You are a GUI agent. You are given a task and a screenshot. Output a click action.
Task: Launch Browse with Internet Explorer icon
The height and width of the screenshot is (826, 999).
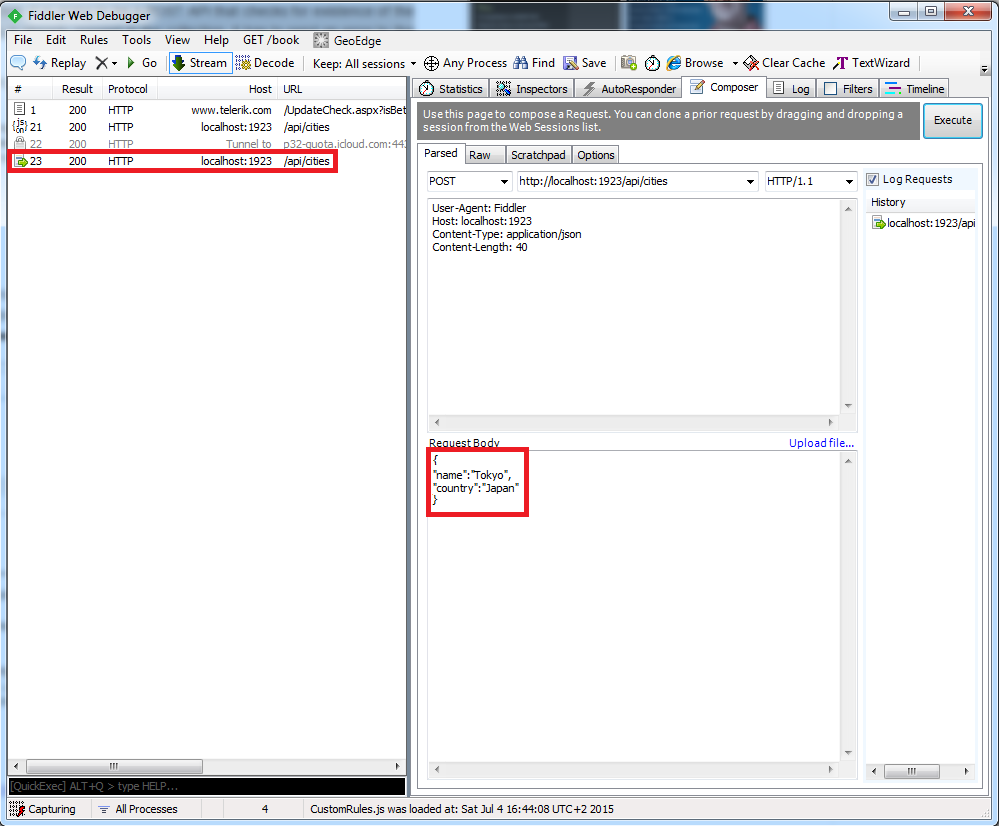pos(695,62)
